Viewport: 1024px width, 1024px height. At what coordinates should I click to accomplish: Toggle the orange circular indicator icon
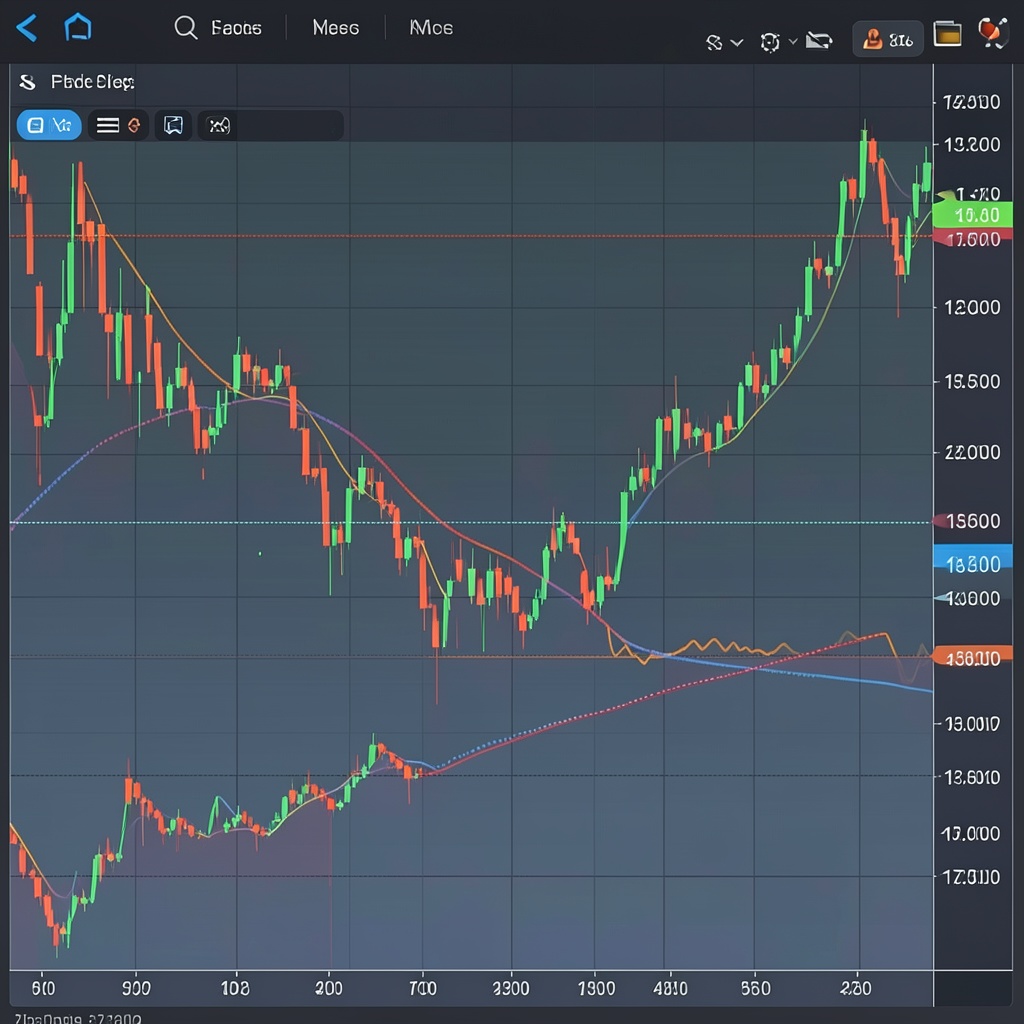134,125
